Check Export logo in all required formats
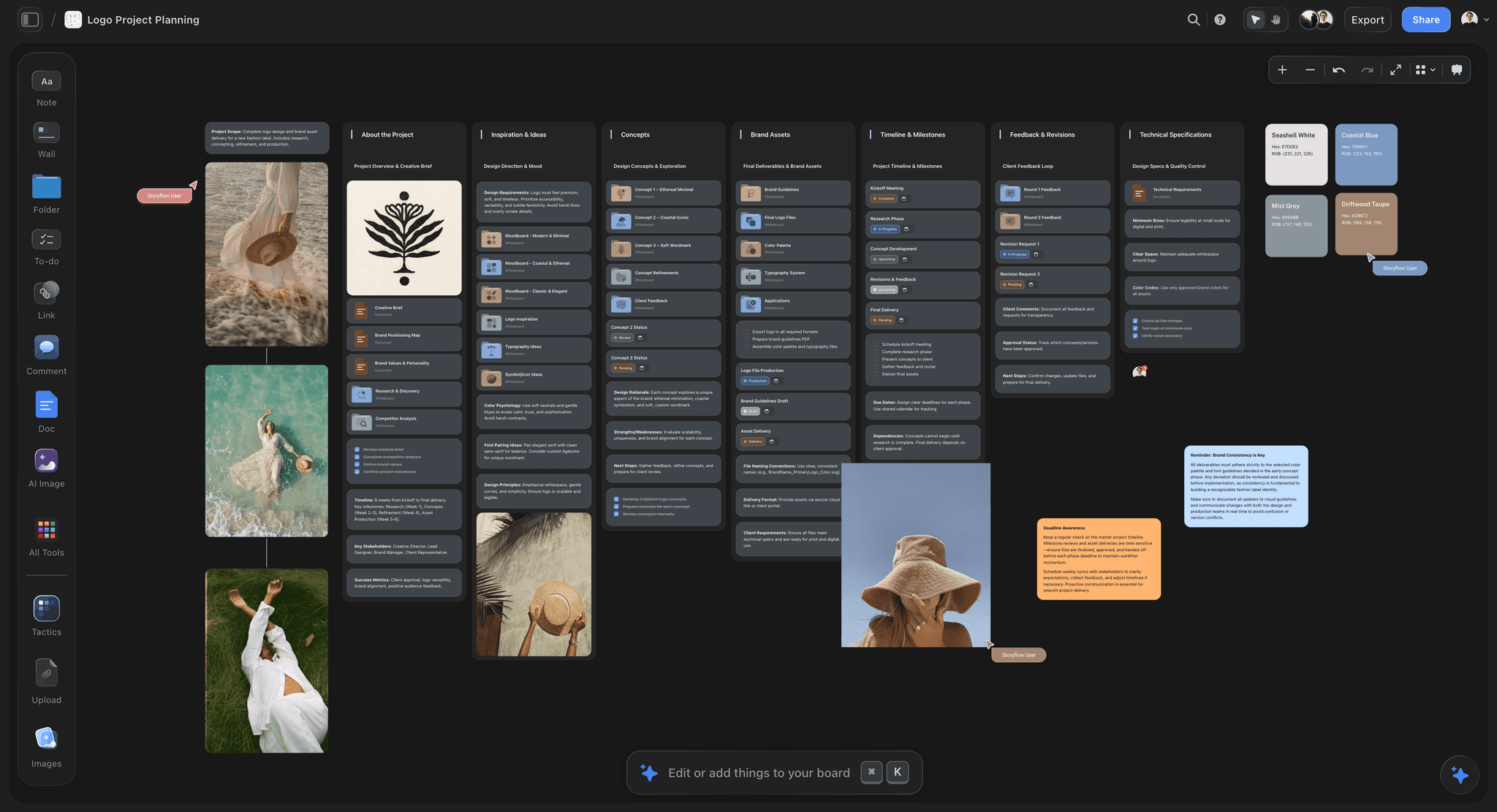This screenshot has width=1497, height=812. point(746,332)
